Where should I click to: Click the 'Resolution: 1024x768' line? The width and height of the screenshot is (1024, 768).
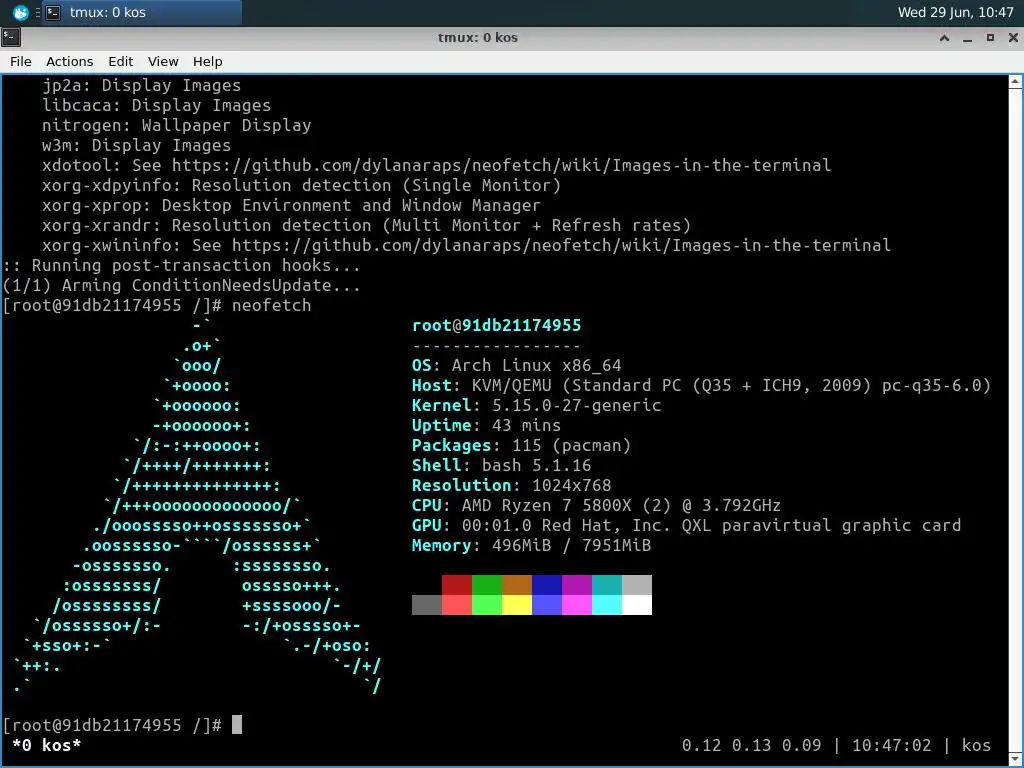click(x=511, y=486)
